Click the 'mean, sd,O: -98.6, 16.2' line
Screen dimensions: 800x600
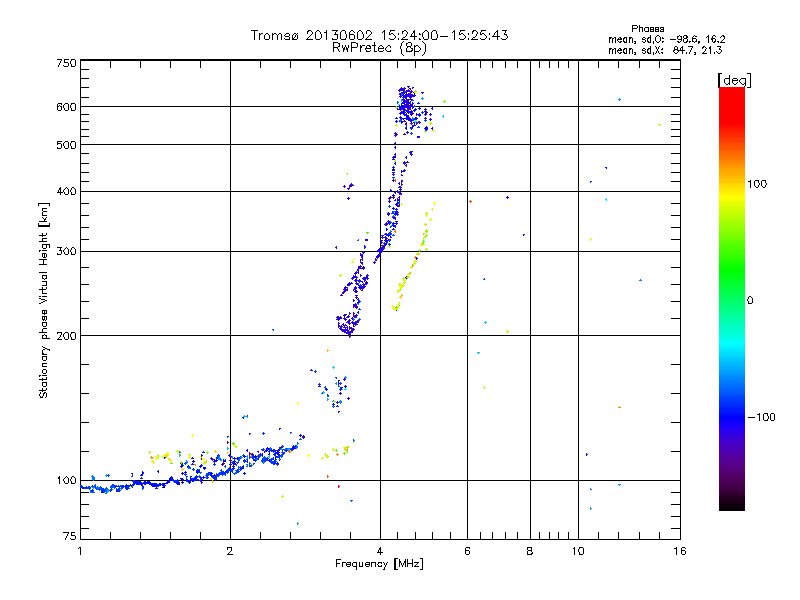pos(666,39)
